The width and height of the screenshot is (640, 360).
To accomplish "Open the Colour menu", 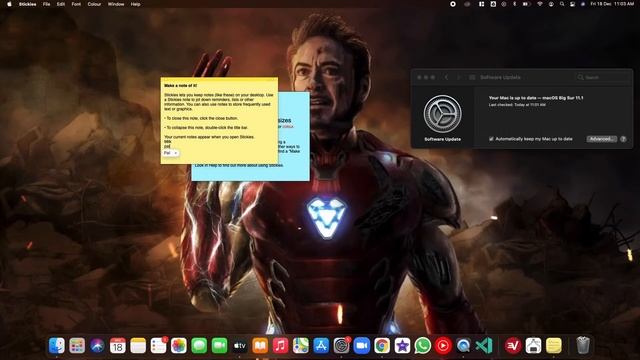I will 94,4.
